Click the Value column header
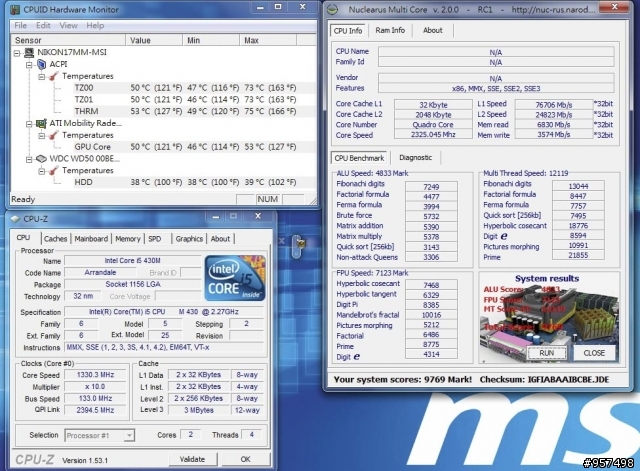 pos(154,40)
